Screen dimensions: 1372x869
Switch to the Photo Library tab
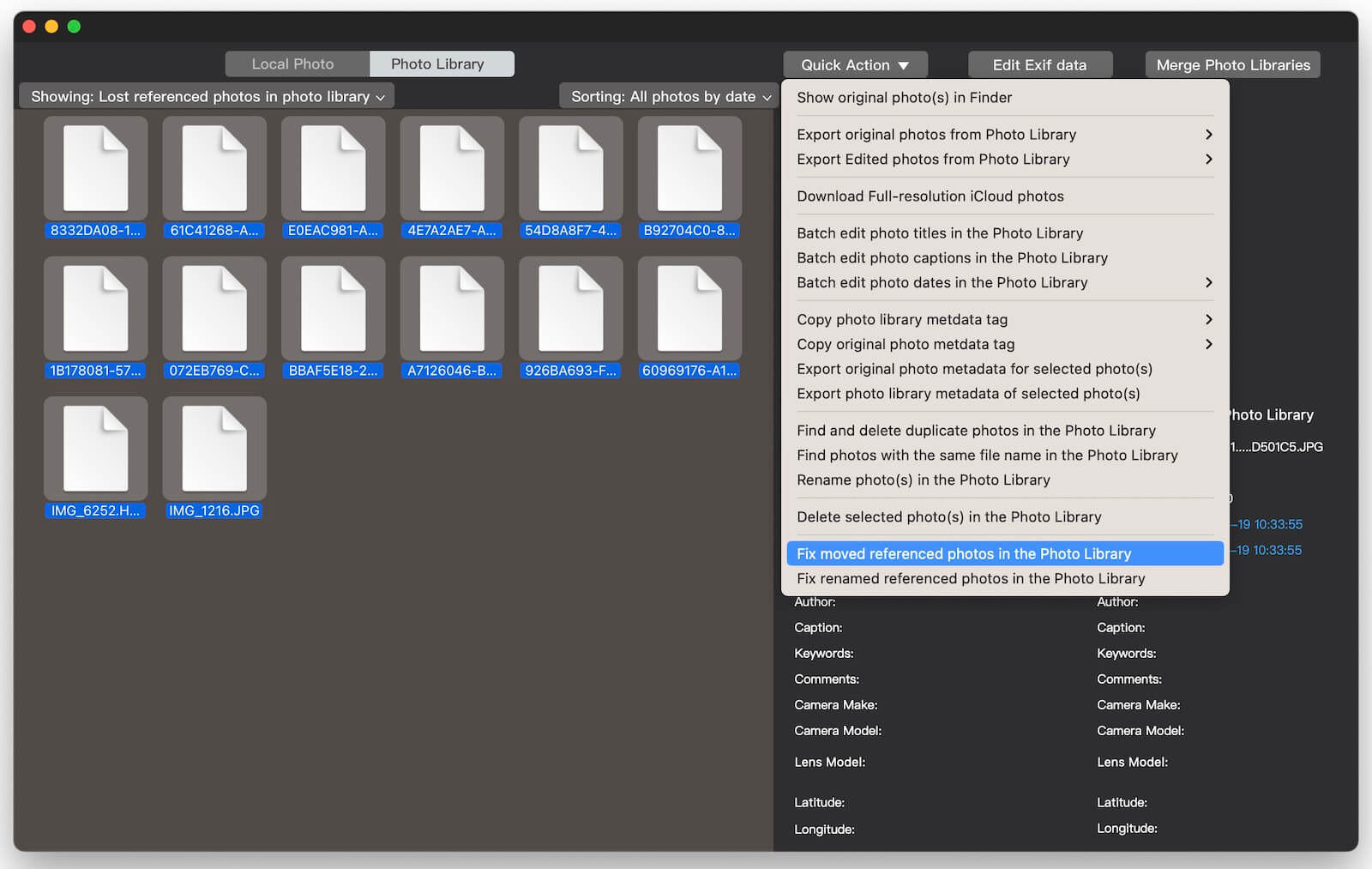[442, 64]
